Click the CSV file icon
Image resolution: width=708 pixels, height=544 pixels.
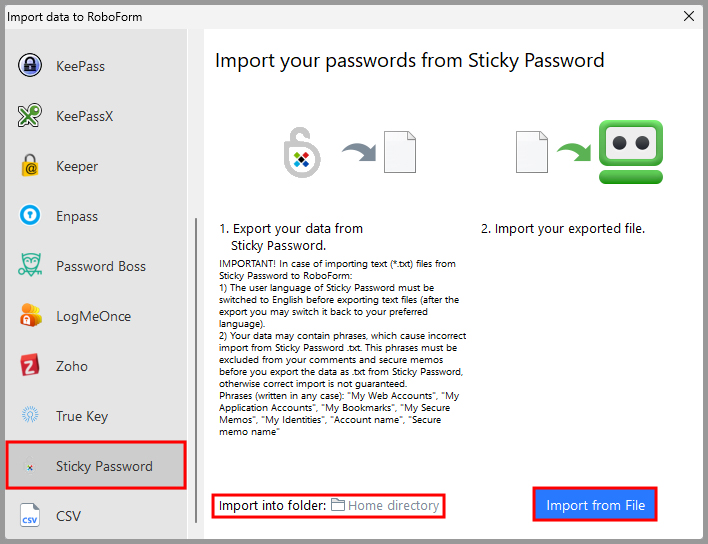pyautogui.click(x=30, y=516)
